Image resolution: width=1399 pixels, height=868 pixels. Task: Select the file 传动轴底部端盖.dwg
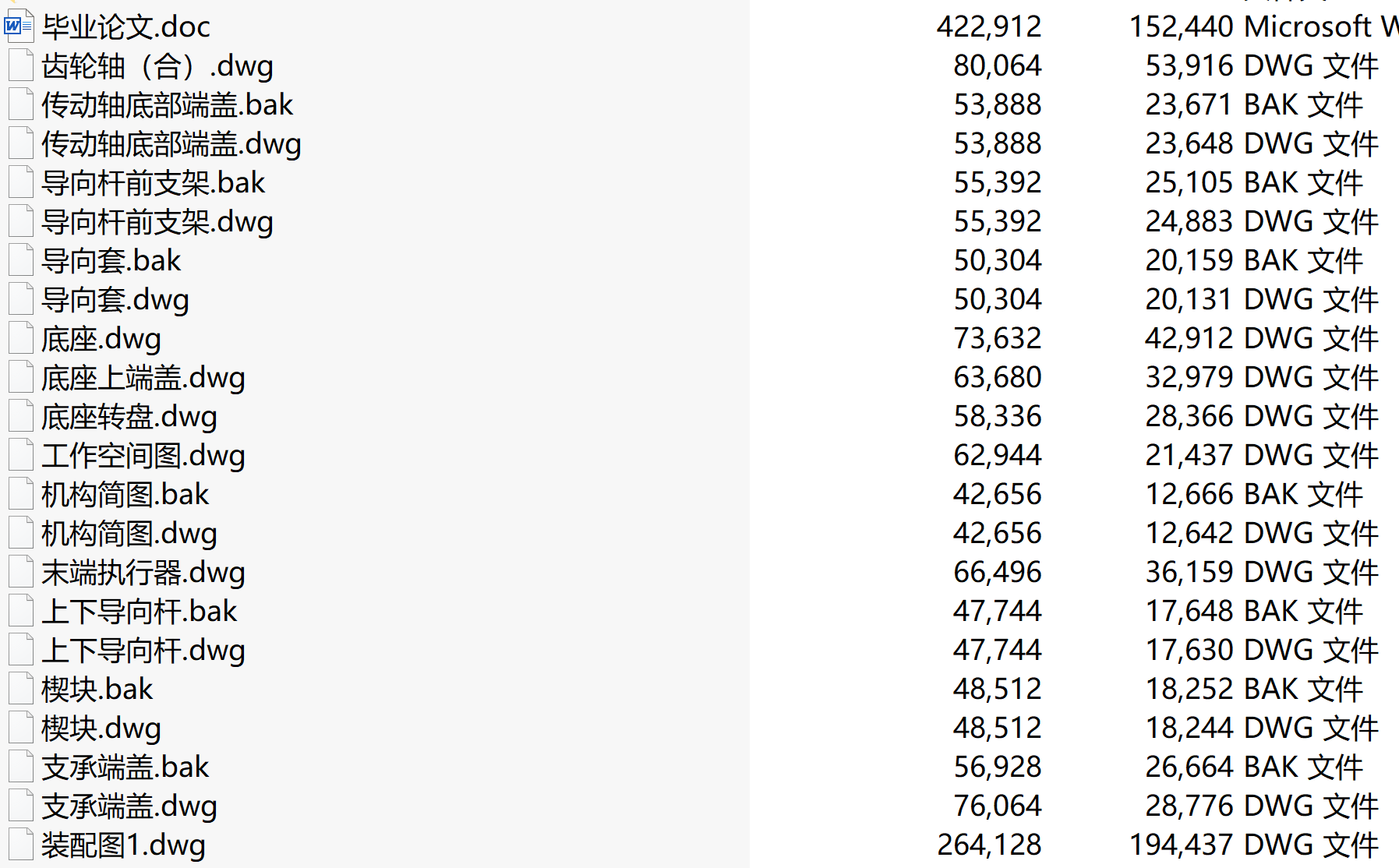coord(171,144)
